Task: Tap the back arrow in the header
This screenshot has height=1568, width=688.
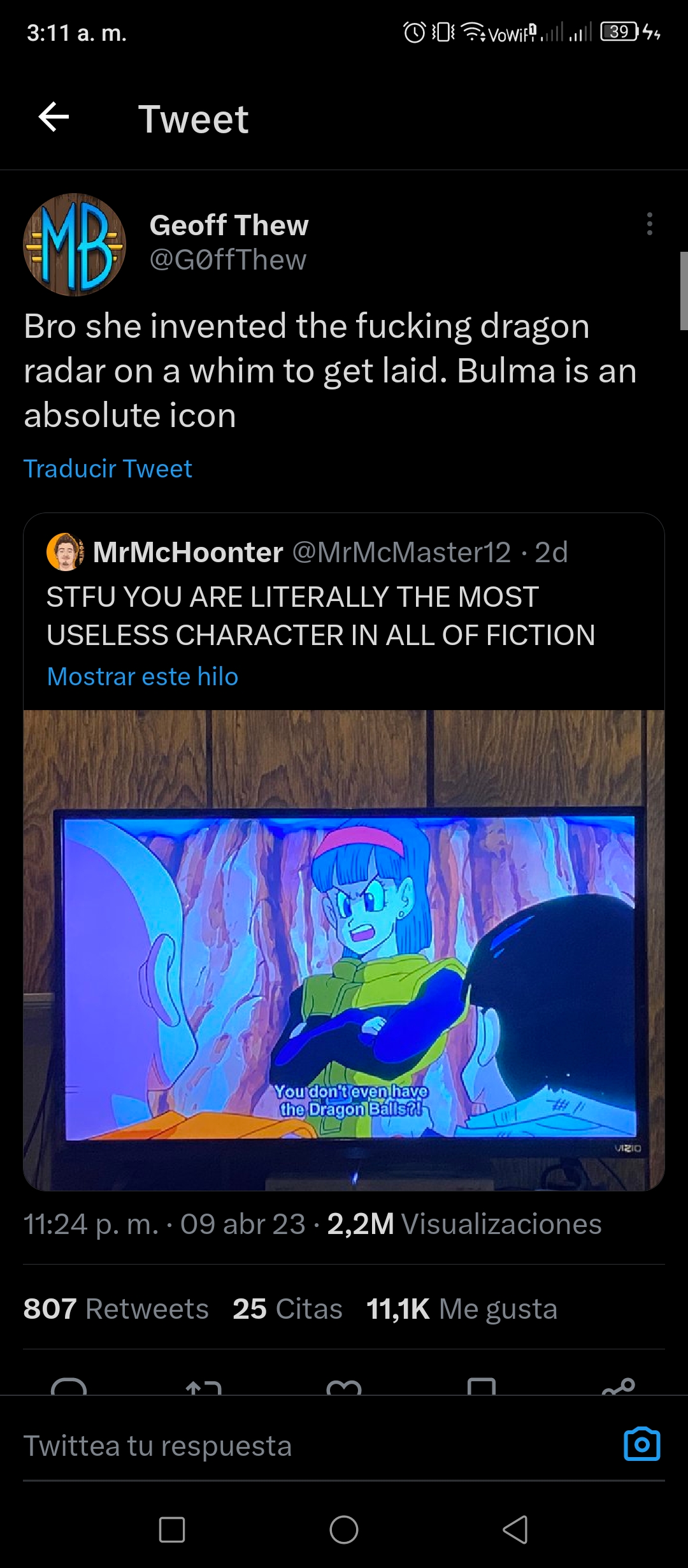Action: click(54, 117)
